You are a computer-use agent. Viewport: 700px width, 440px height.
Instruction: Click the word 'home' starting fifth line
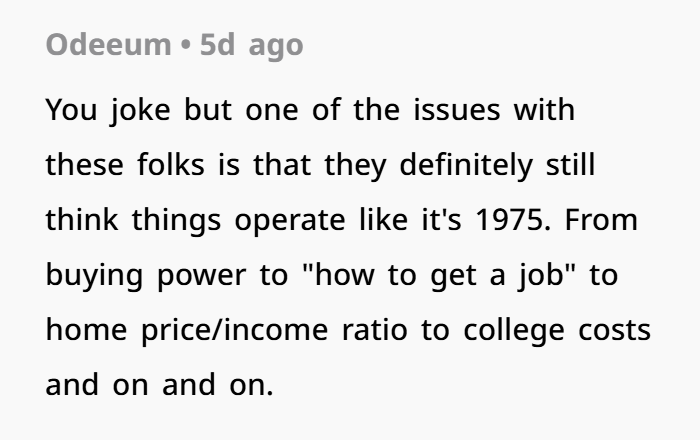87,330
